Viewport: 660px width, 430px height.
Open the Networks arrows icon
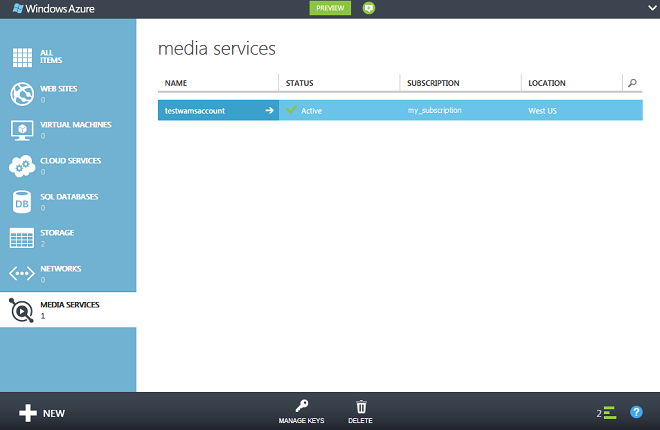point(22,273)
